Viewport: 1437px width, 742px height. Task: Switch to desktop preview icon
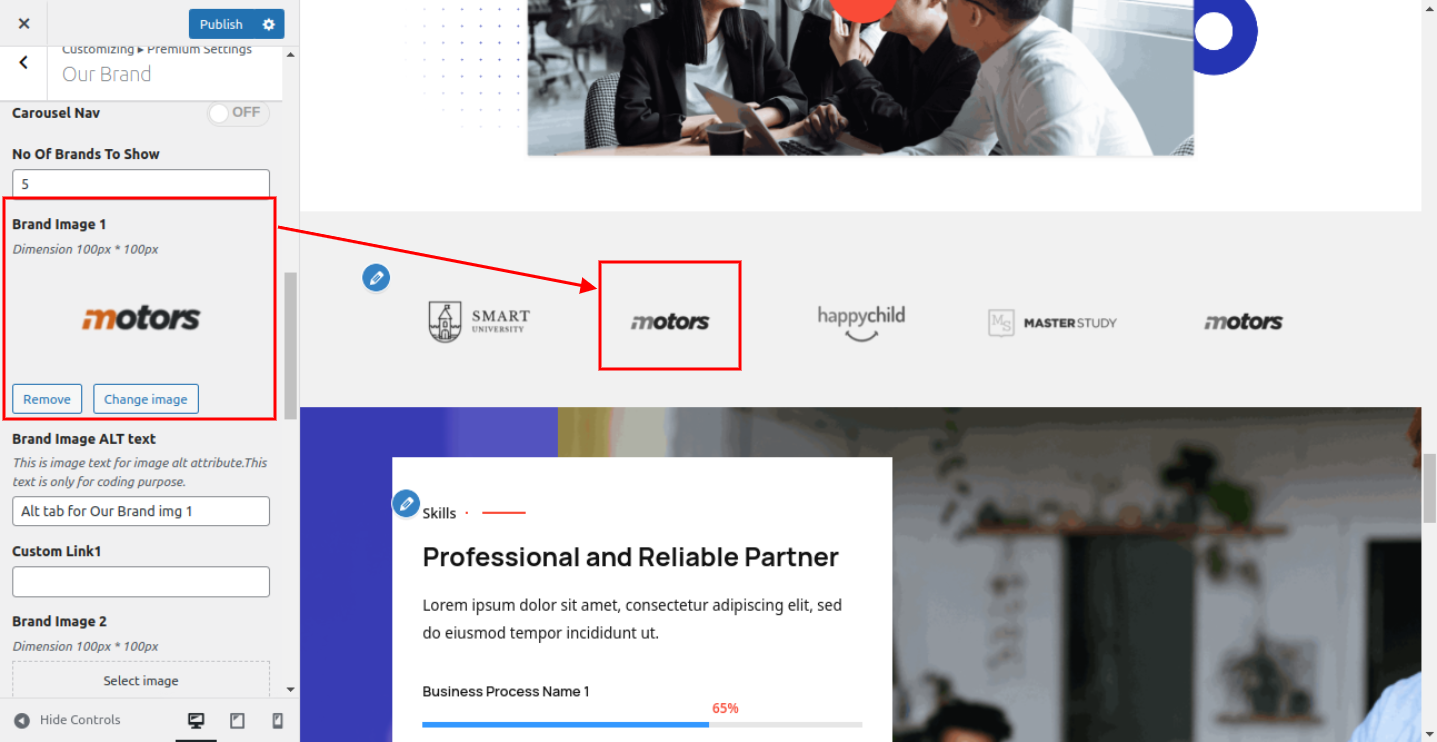click(196, 720)
